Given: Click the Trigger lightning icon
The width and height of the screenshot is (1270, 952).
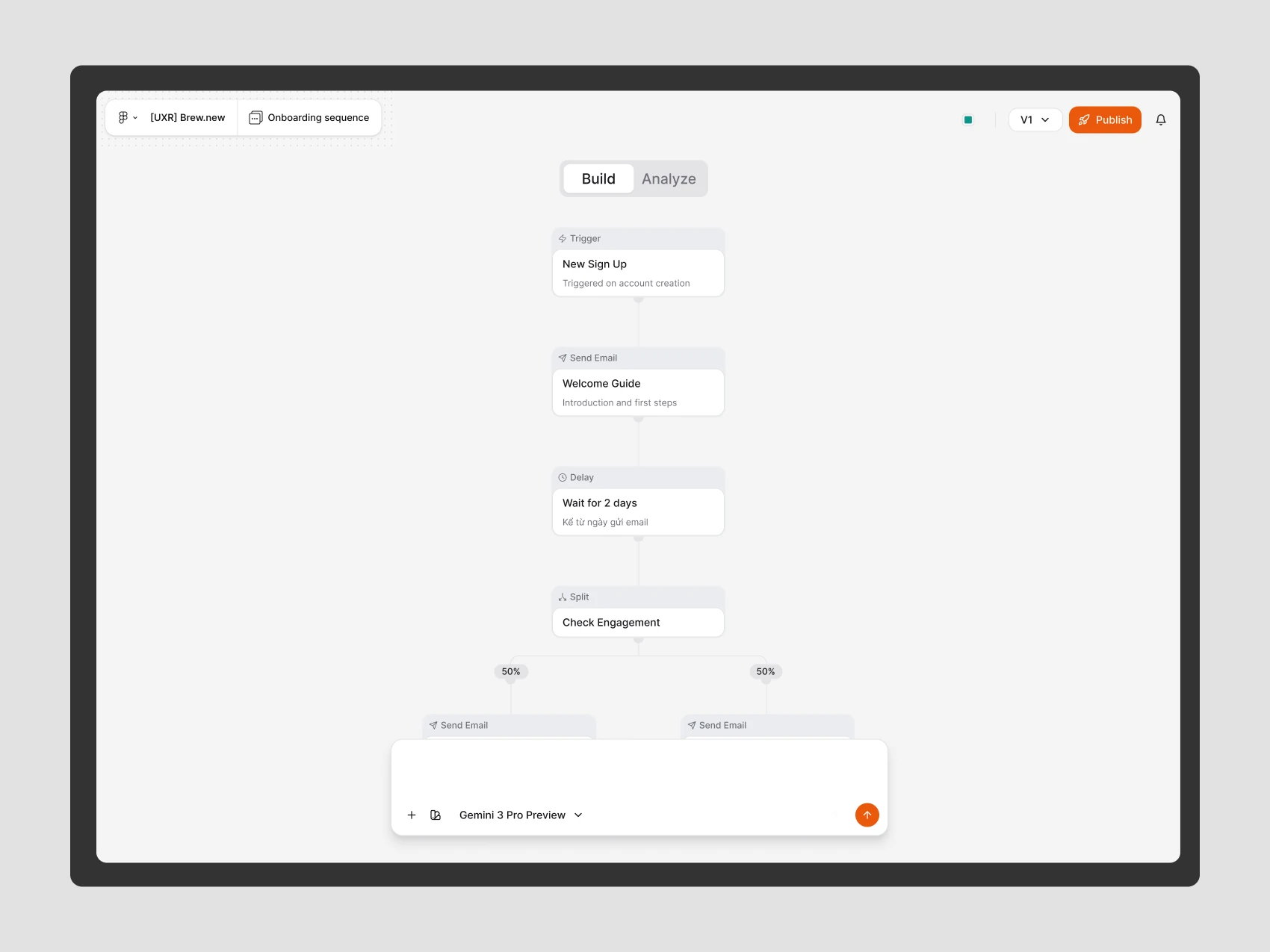Looking at the screenshot, I should coord(563,238).
